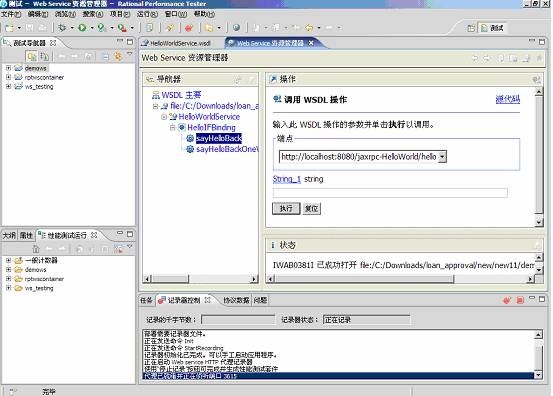Click the search flashlight toolbar icon
553x396 pixels.
pos(170,28)
